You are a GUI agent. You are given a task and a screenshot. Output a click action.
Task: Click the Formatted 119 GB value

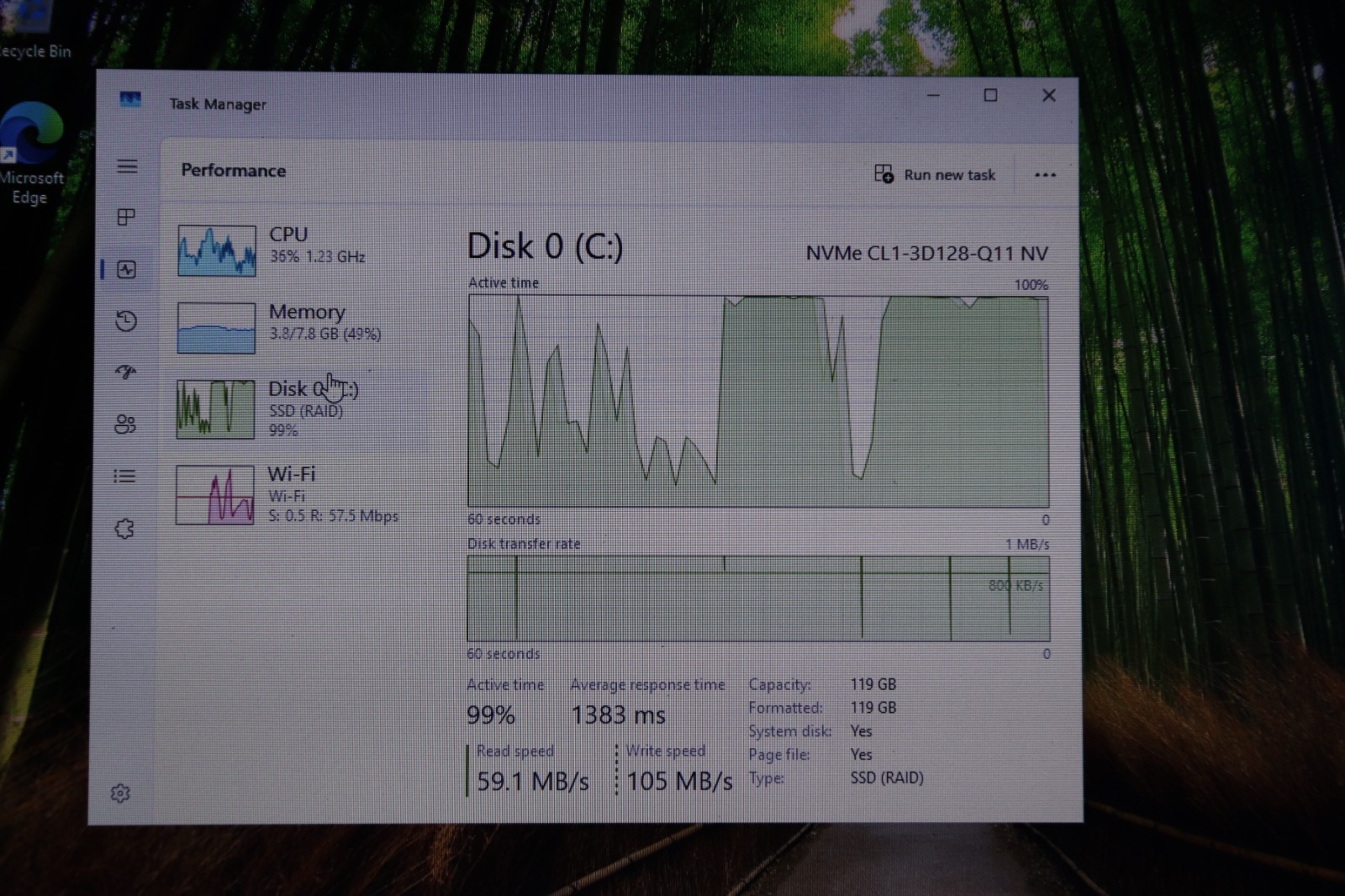click(x=873, y=708)
